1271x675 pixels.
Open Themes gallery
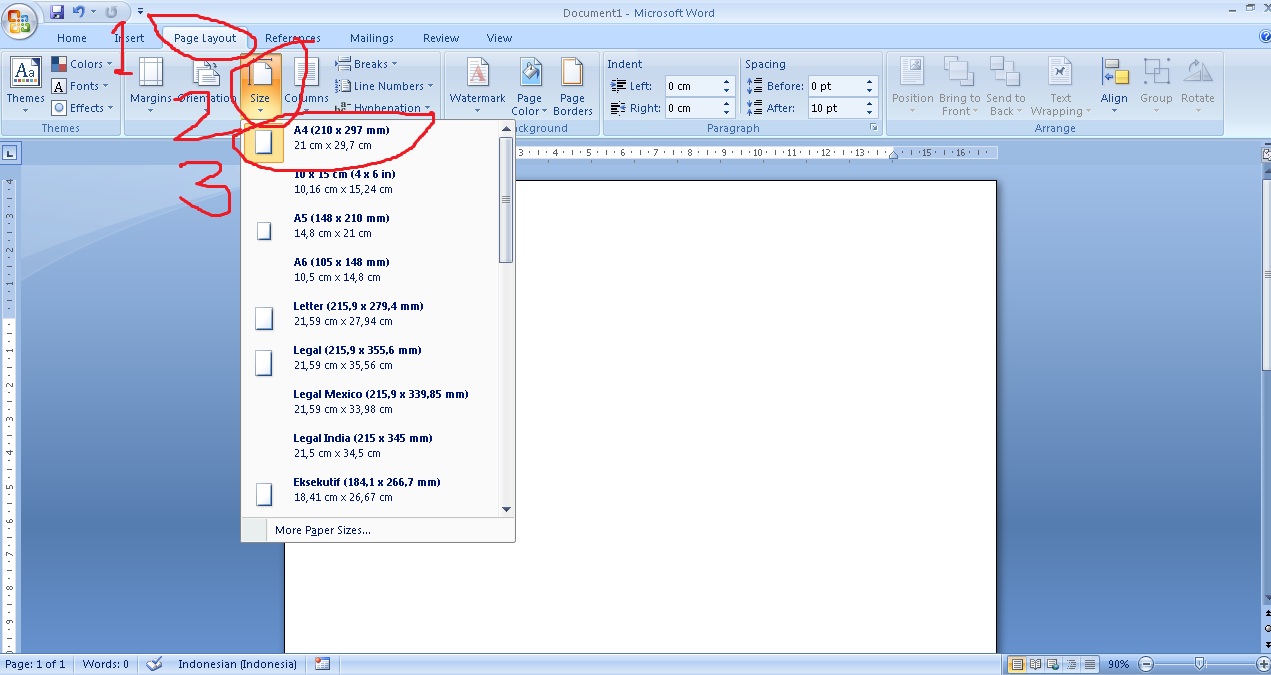pos(26,86)
